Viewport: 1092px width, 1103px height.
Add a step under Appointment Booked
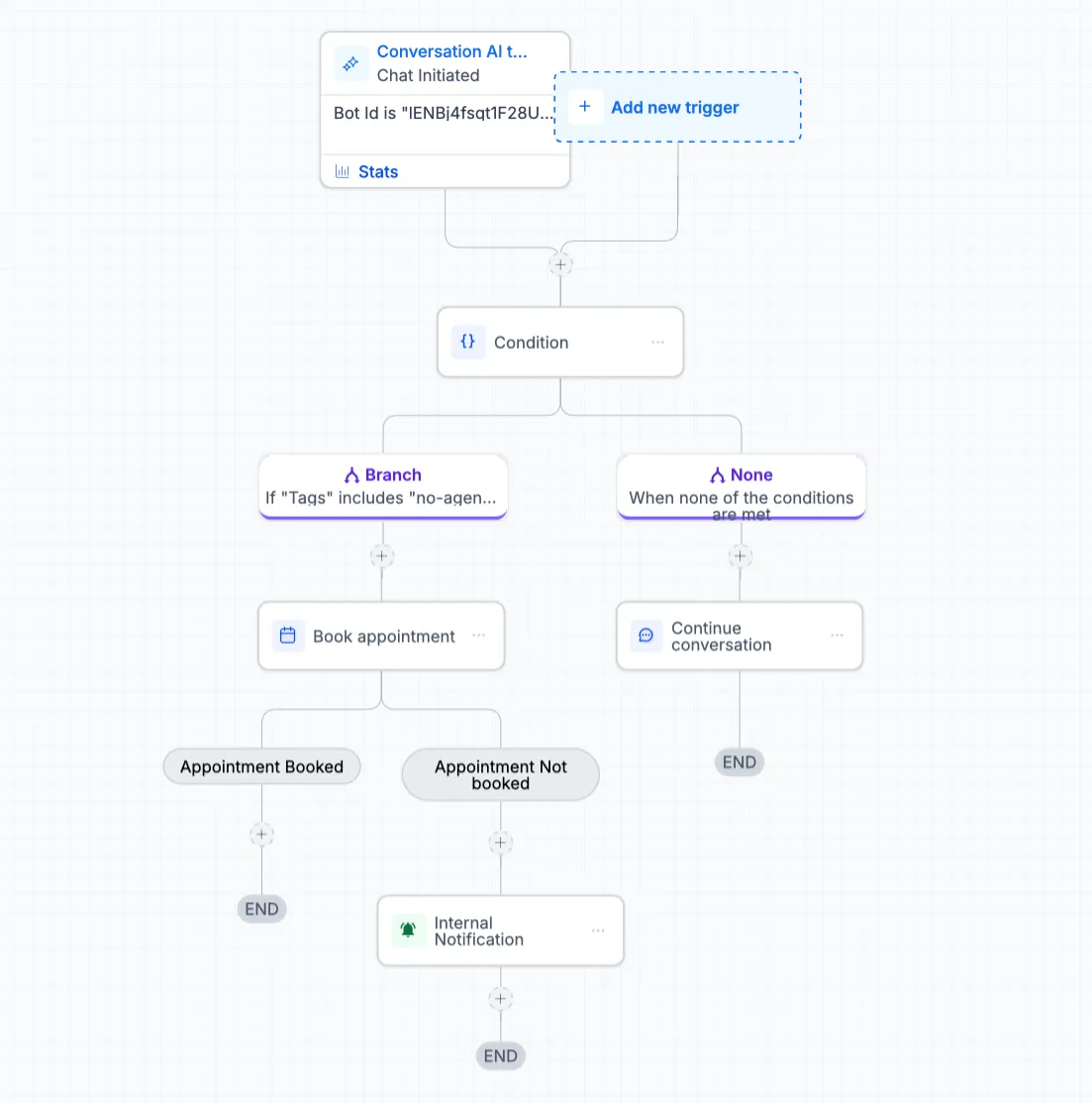[x=261, y=835]
